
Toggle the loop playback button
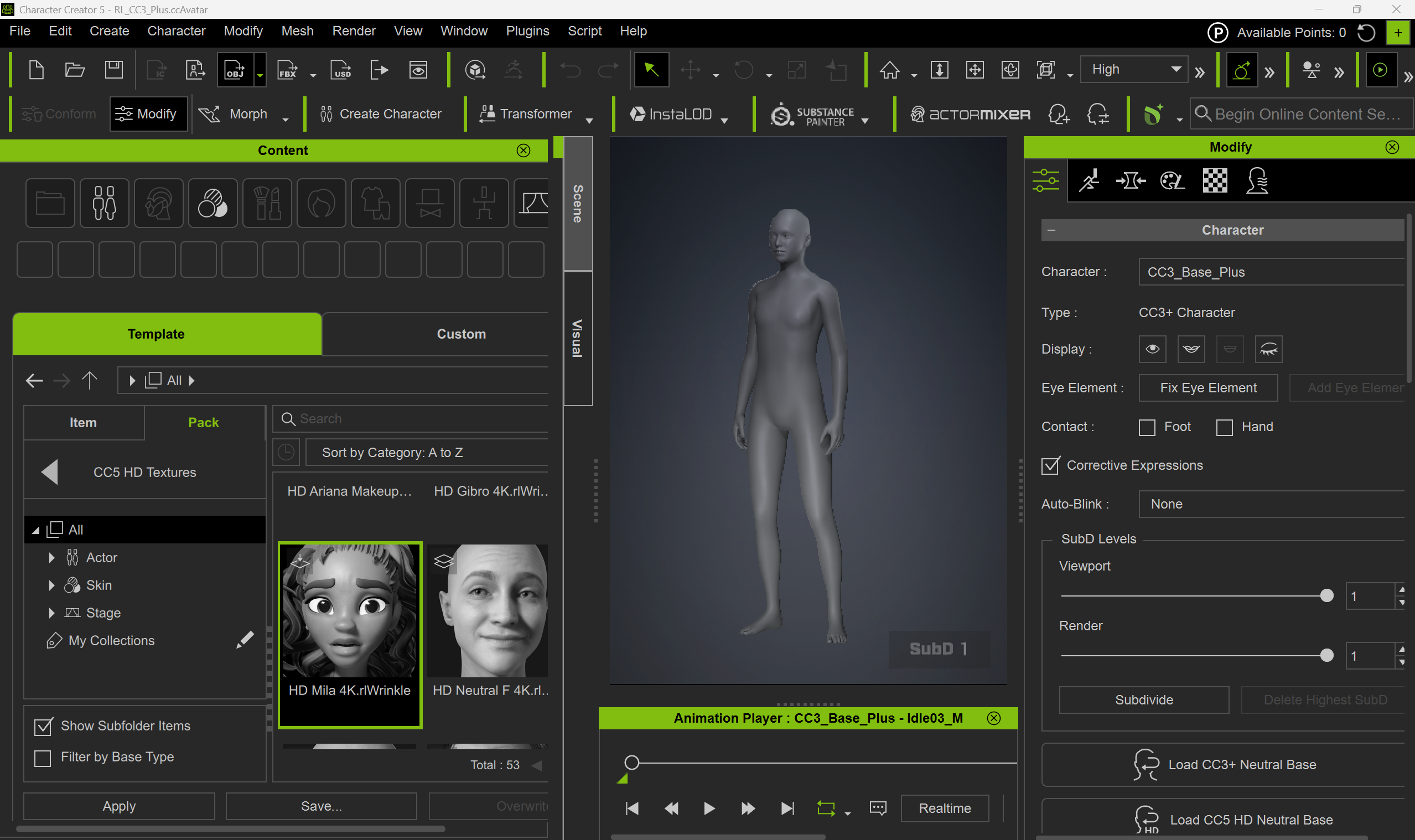(825, 808)
